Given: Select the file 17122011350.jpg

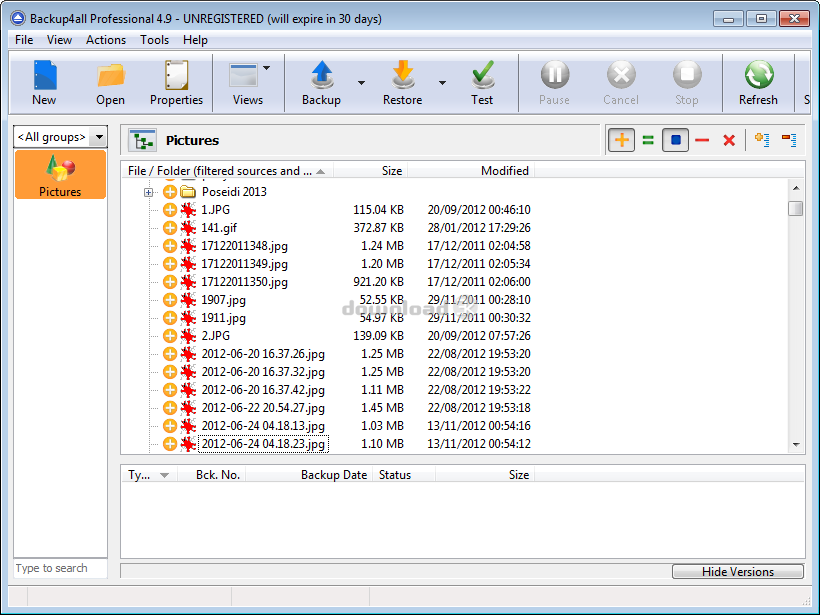Looking at the screenshot, I should coord(244,282).
